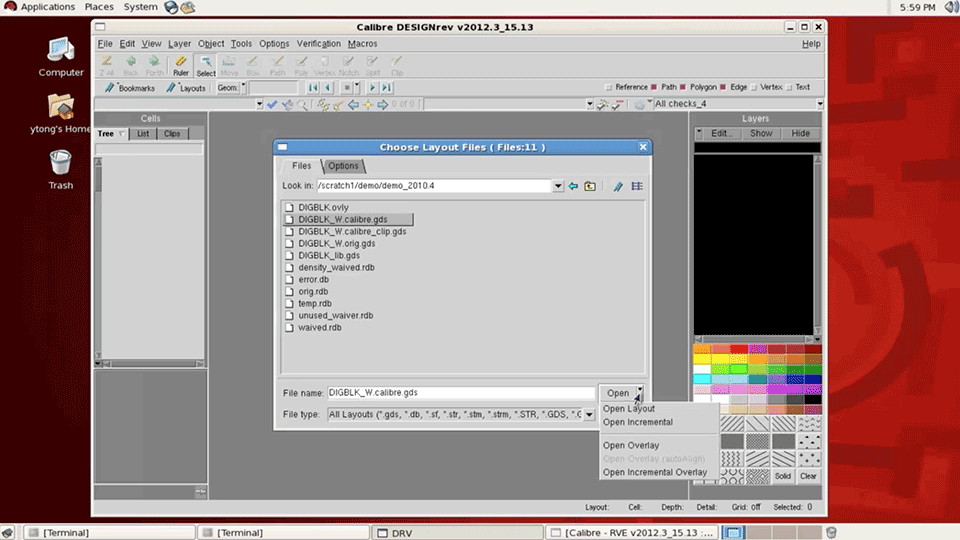Toggle the Polygon checkbox
The width and height of the screenshot is (960, 540).
[x=683, y=88]
